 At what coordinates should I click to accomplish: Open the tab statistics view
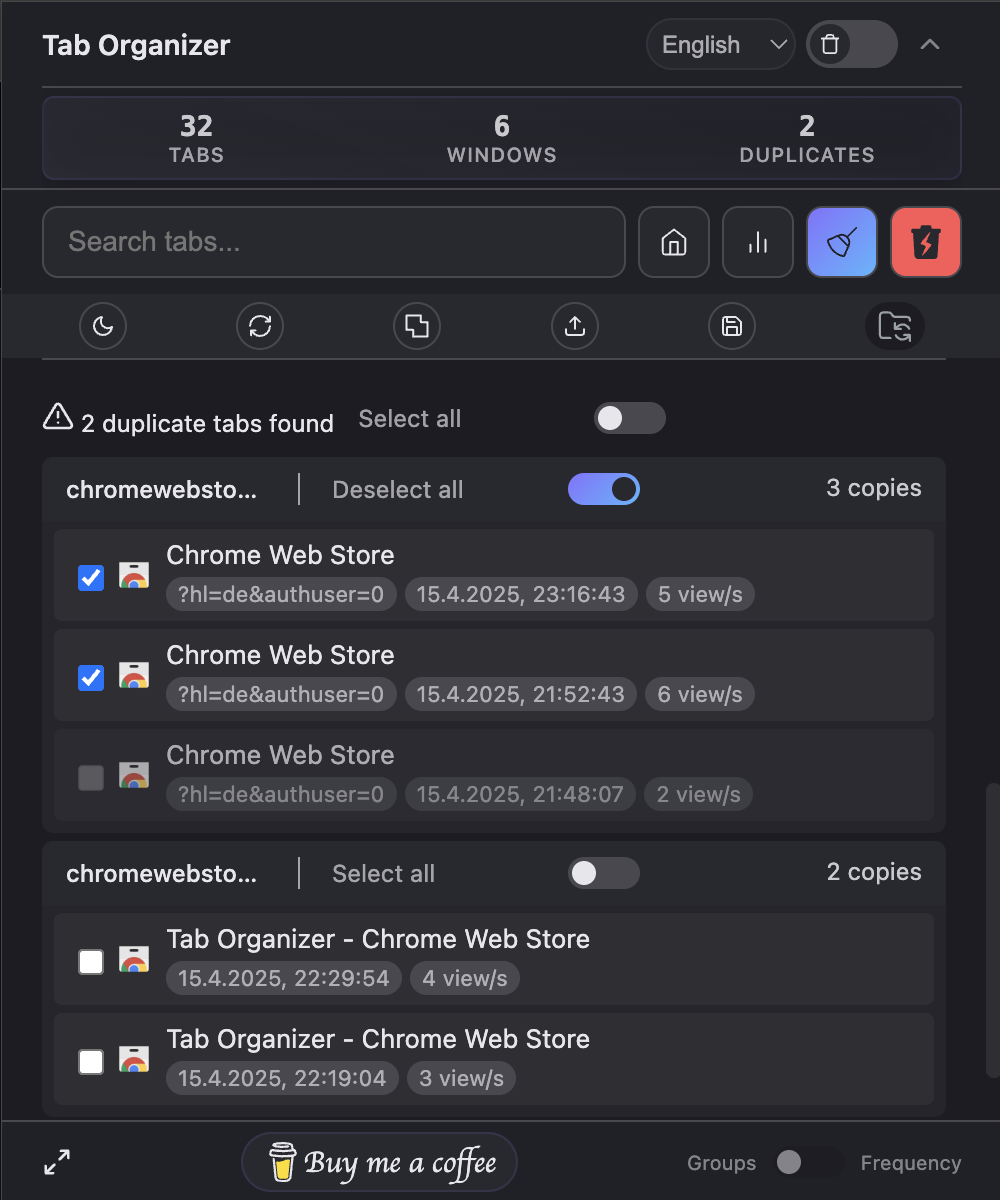point(758,242)
